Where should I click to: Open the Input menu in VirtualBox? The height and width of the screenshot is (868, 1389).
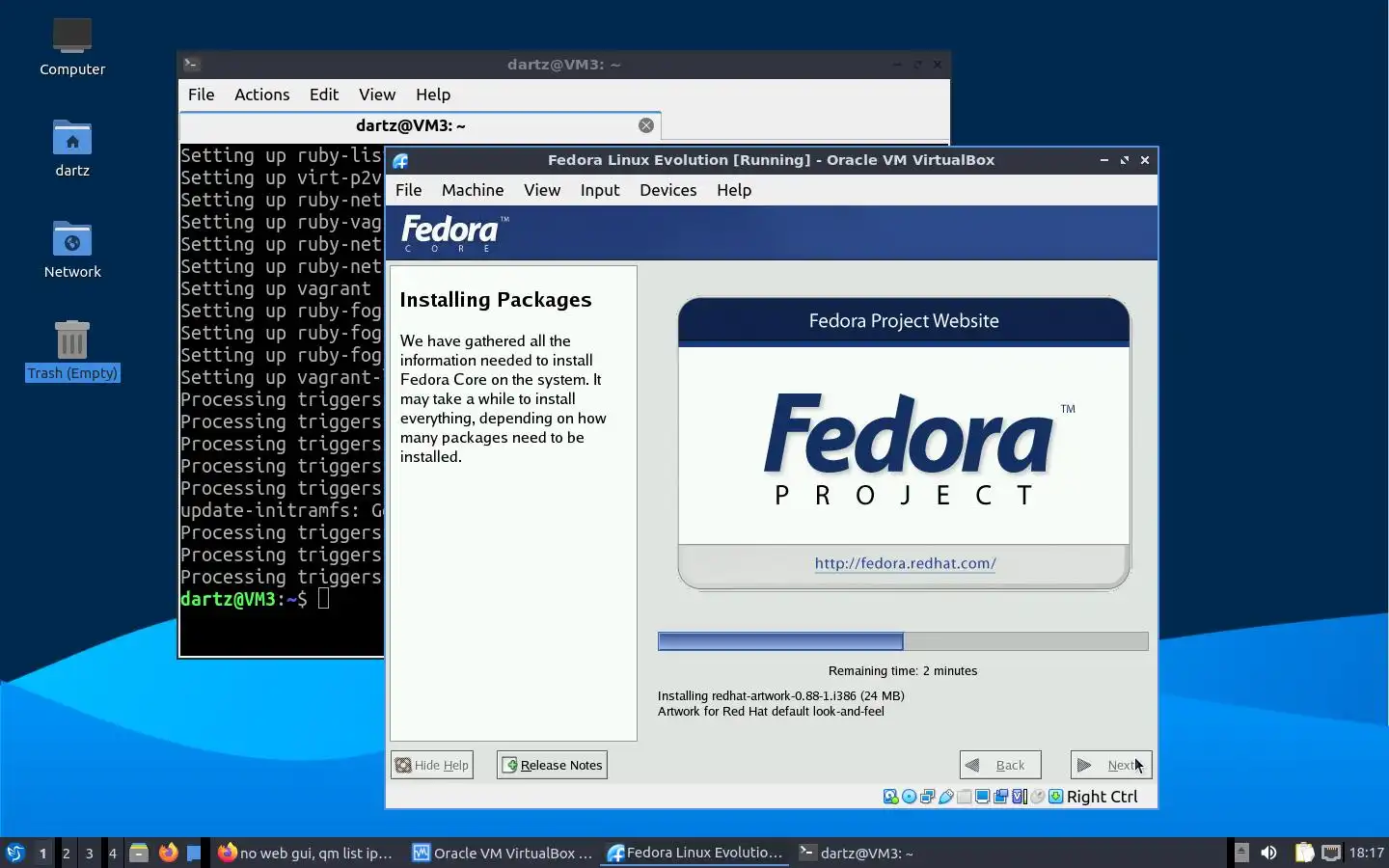(x=600, y=190)
